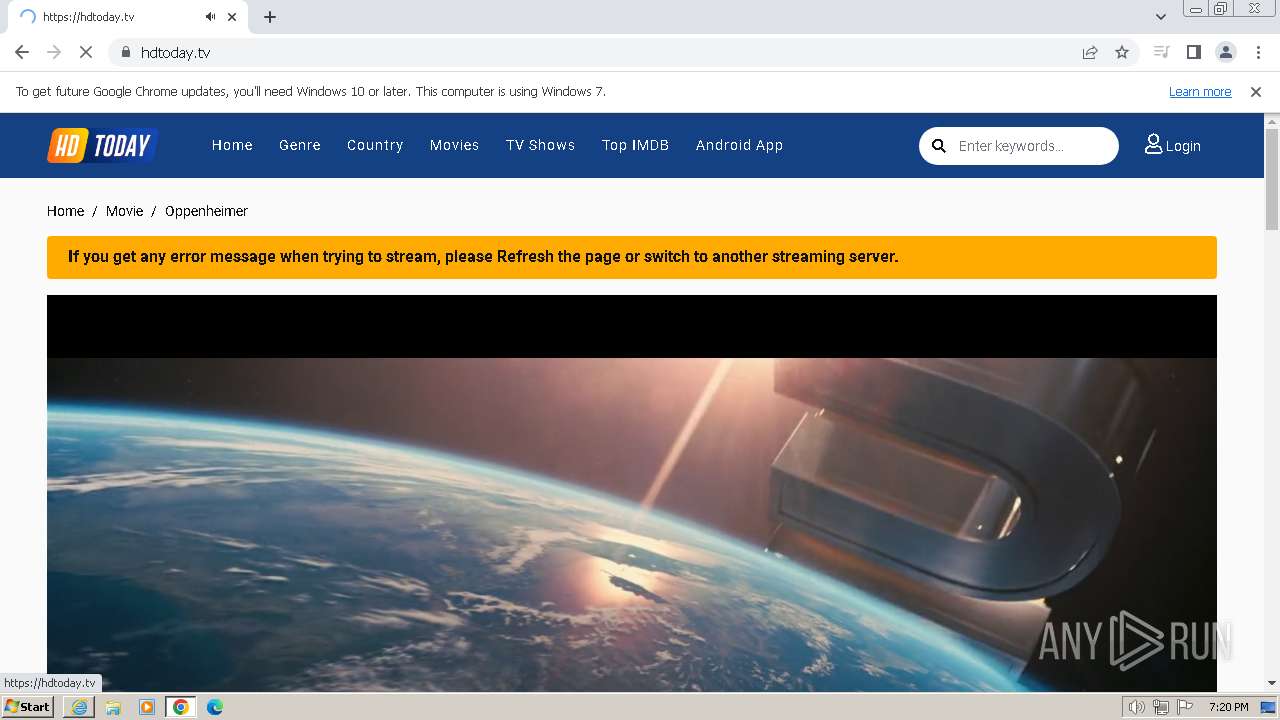Toggle the browser side panel
This screenshot has width=1280, height=720.
pyautogui.click(x=1193, y=52)
